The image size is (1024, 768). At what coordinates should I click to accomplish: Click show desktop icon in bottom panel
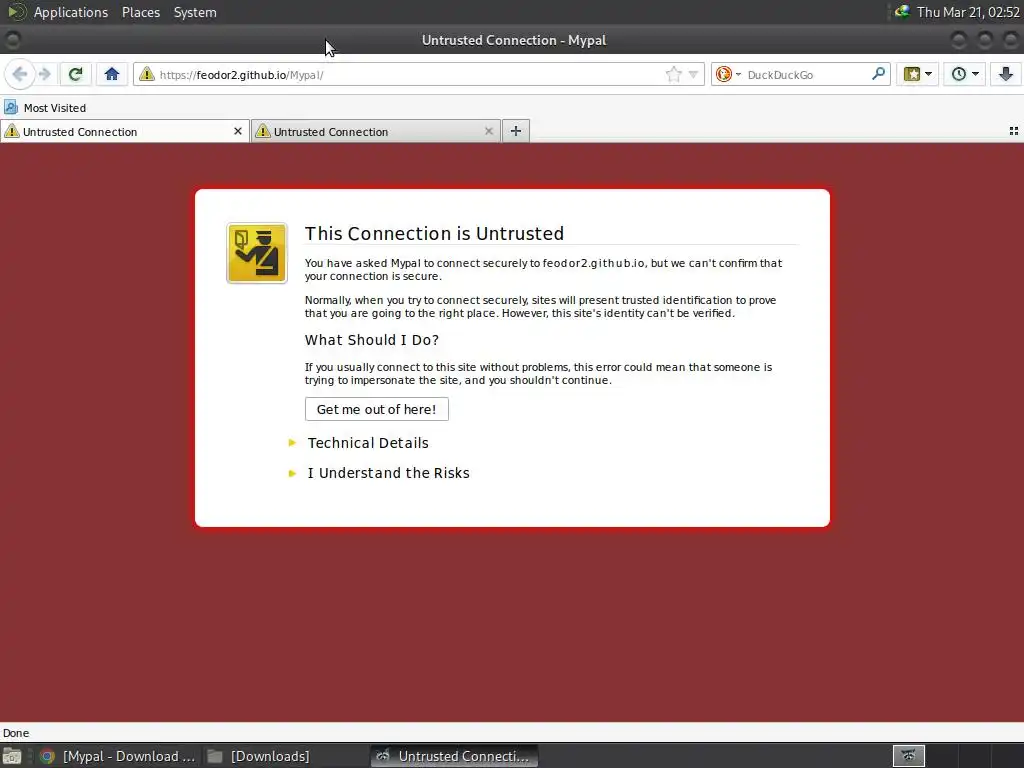point(12,756)
